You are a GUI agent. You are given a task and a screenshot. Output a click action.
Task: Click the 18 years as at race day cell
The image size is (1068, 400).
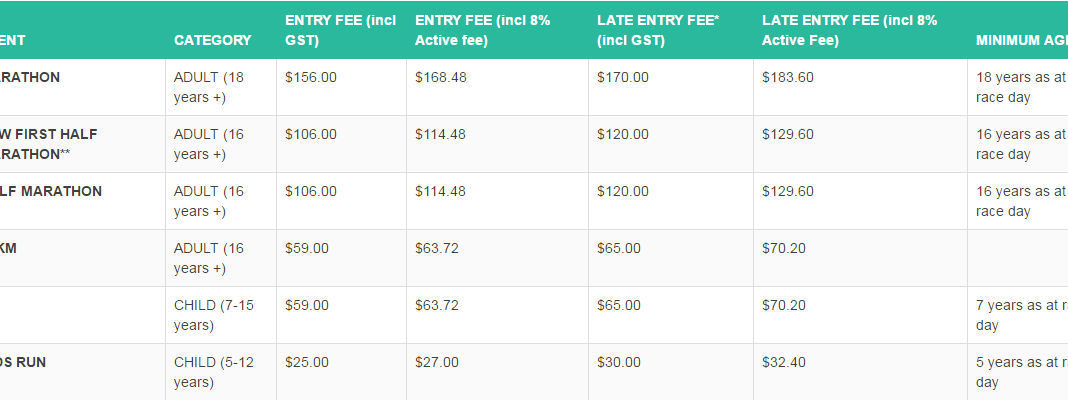point(1020,87)
